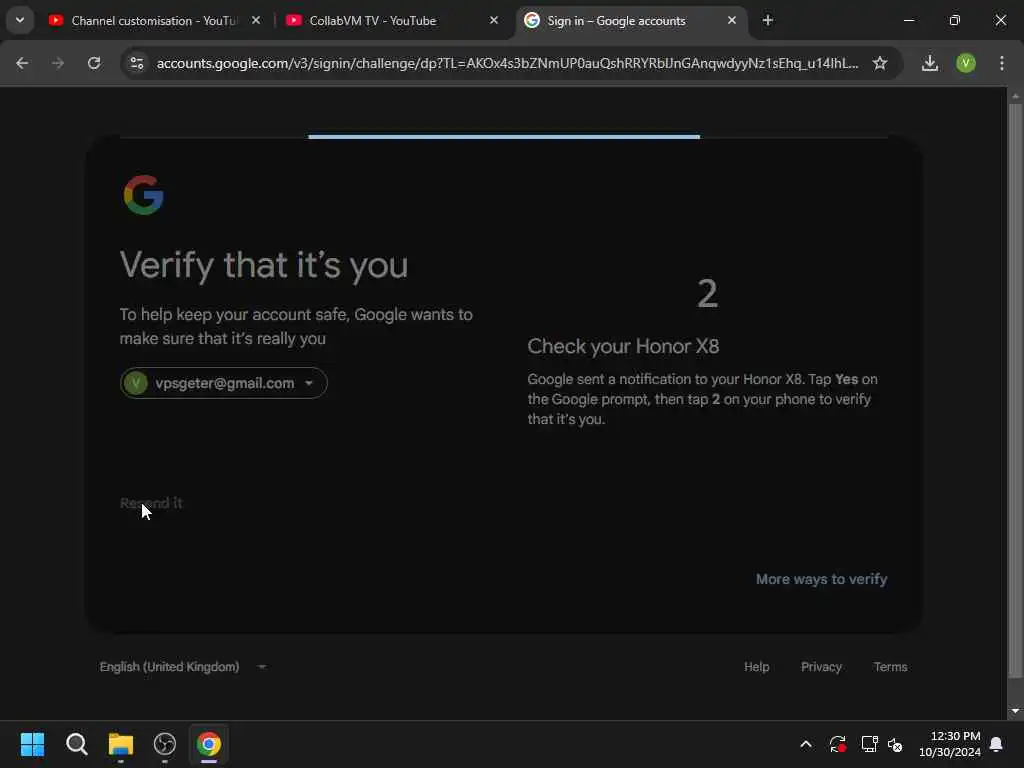This screenshot has width=1024, height=768.
Task: Click the Google G logo
Action: 144,195
